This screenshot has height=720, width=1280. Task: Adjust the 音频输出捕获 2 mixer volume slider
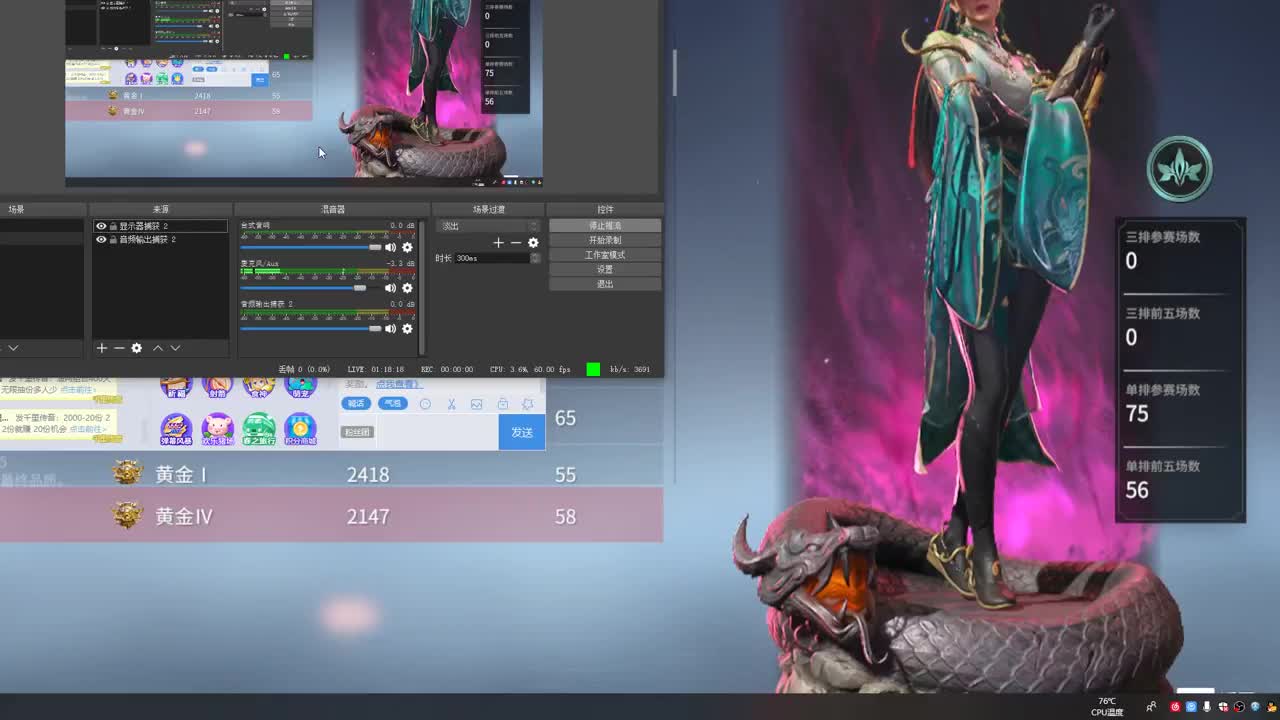tap(311, 328)
